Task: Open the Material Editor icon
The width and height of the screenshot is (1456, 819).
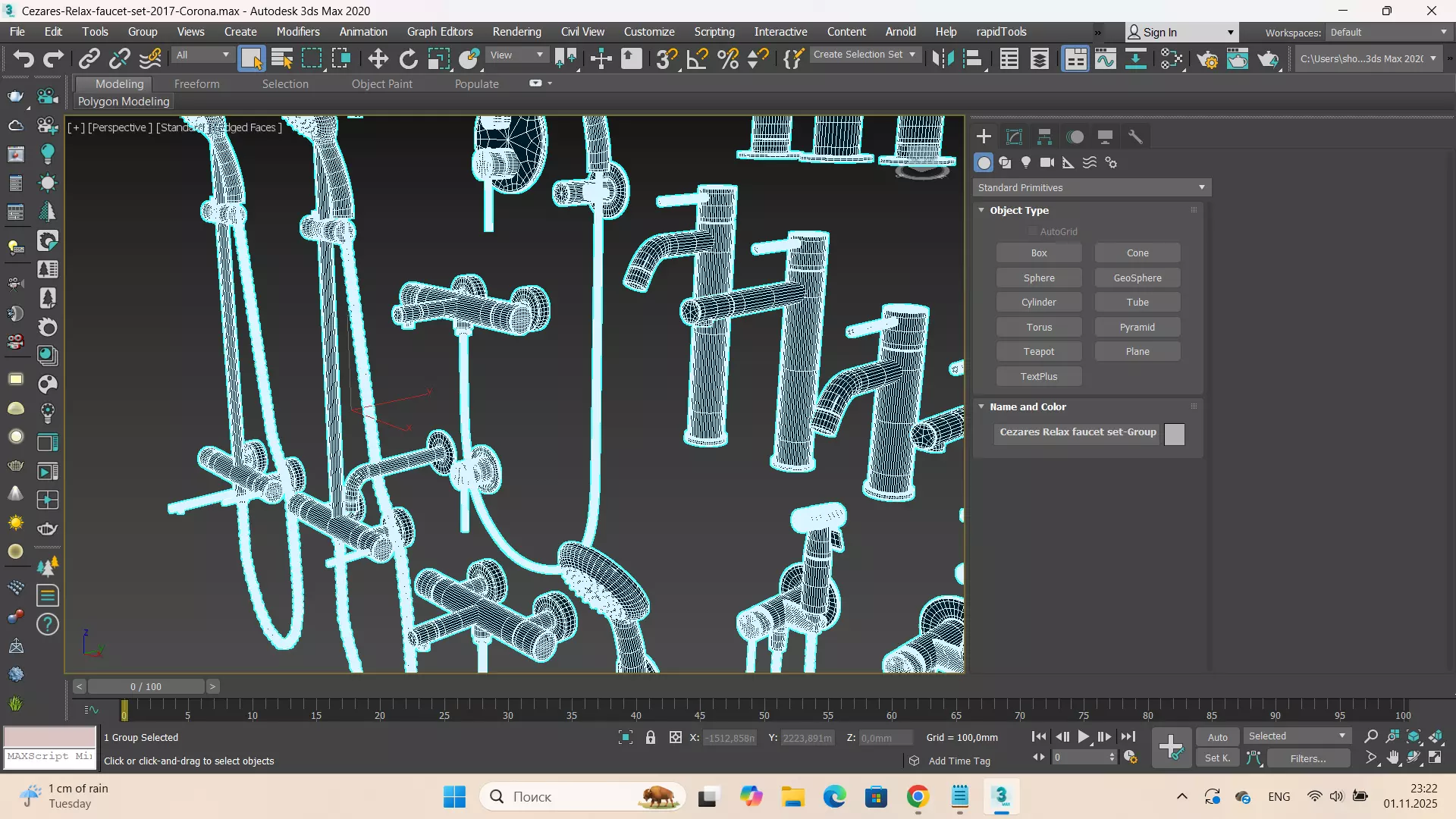Action: pyautogui.click(x=1172, y=58)
